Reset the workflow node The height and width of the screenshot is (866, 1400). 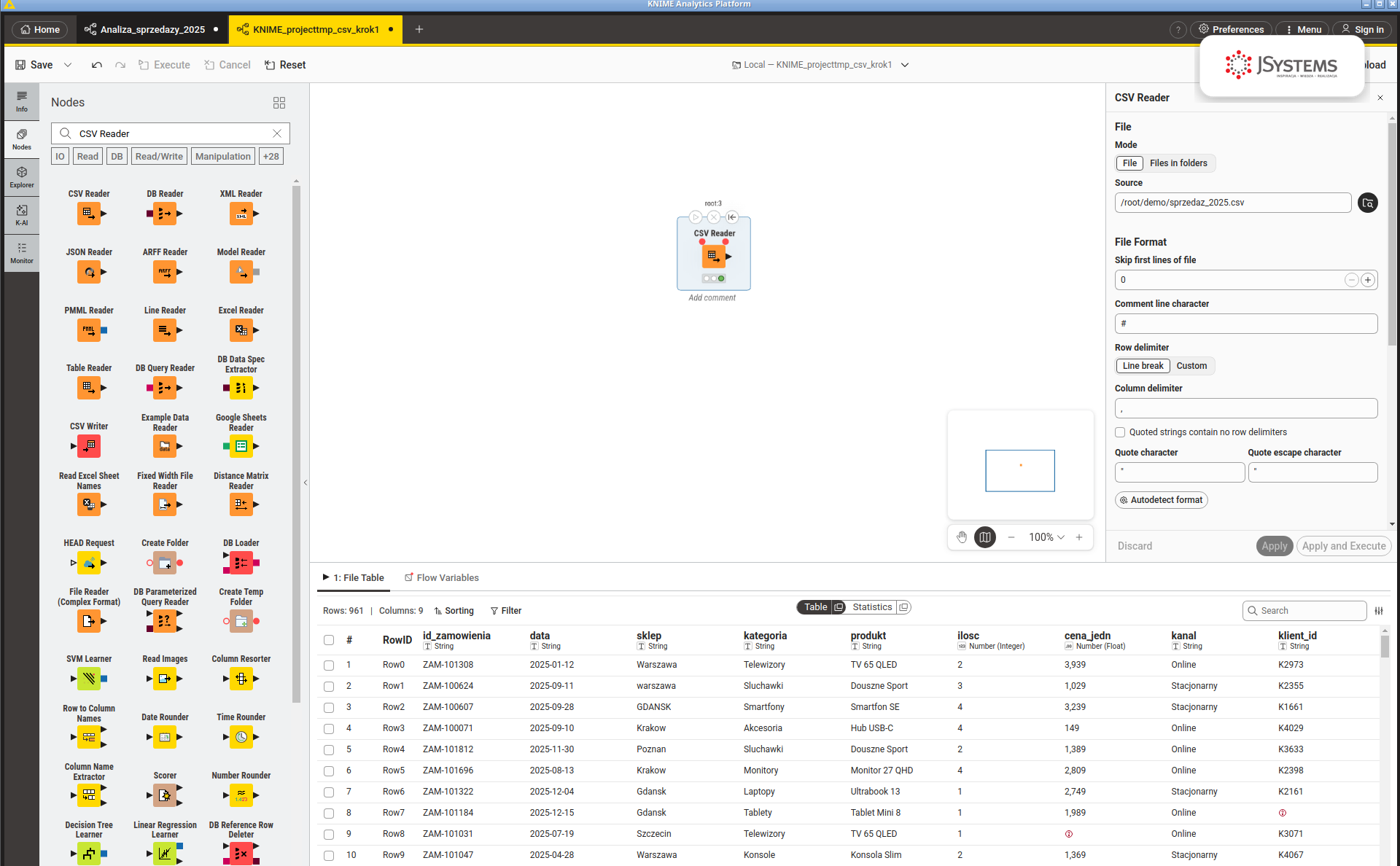point(285,65)
